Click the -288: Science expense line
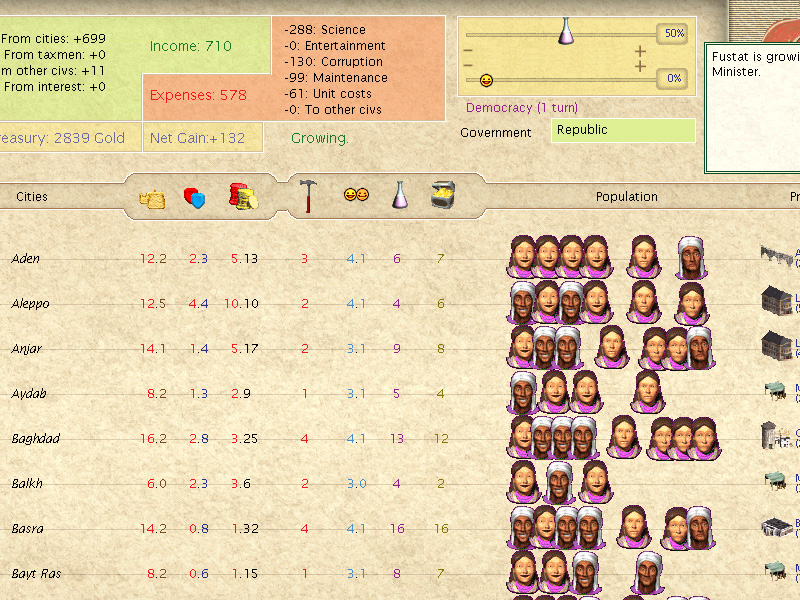800x600 pixels. point(325,30)
